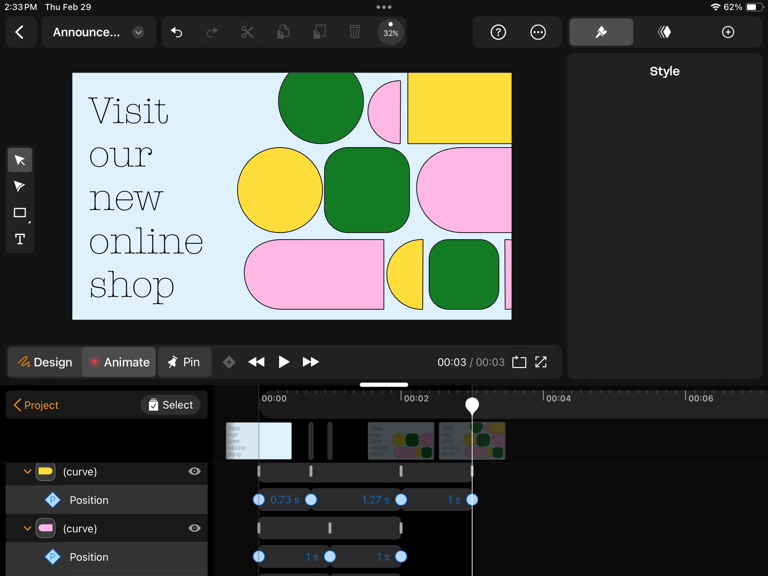Add a keyframe with the diamond icon
Image resolution: width=768 pixels, height=576 pixels.
229,362
